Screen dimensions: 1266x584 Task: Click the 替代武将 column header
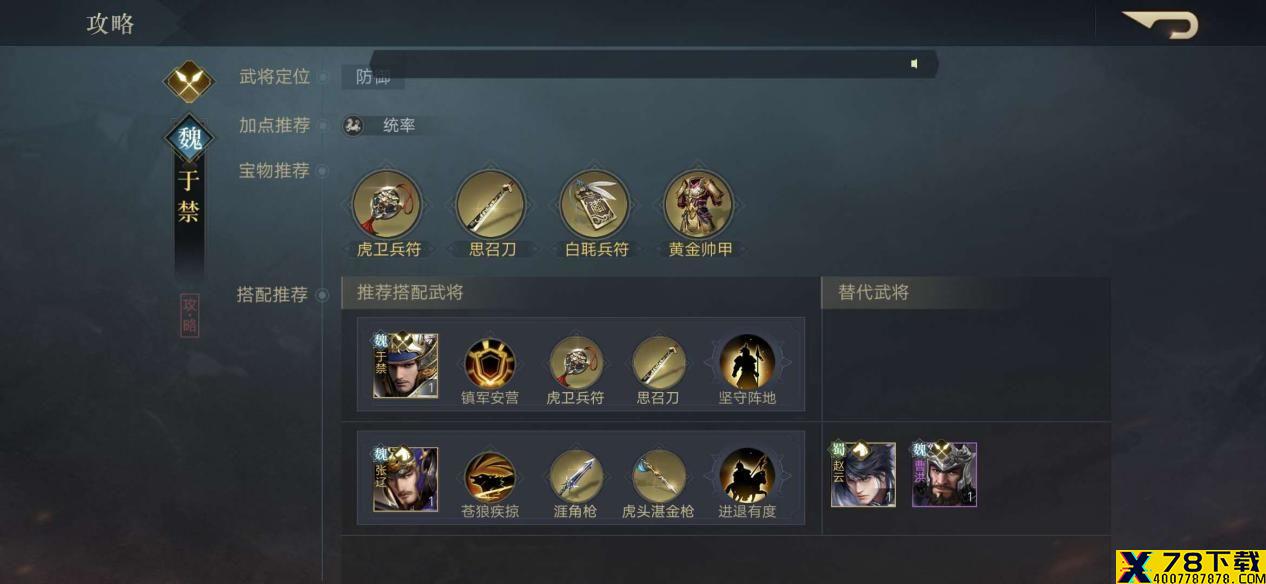[874, 293]
